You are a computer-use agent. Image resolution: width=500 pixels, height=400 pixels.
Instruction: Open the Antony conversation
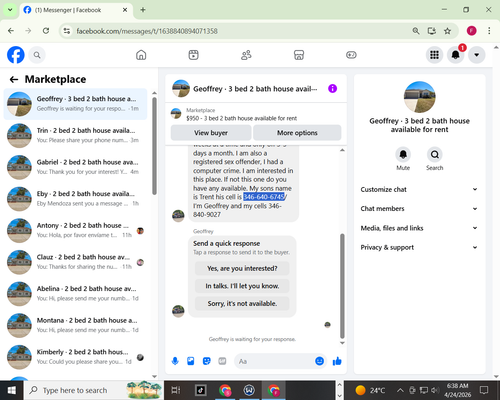click(x=76, y=230)
